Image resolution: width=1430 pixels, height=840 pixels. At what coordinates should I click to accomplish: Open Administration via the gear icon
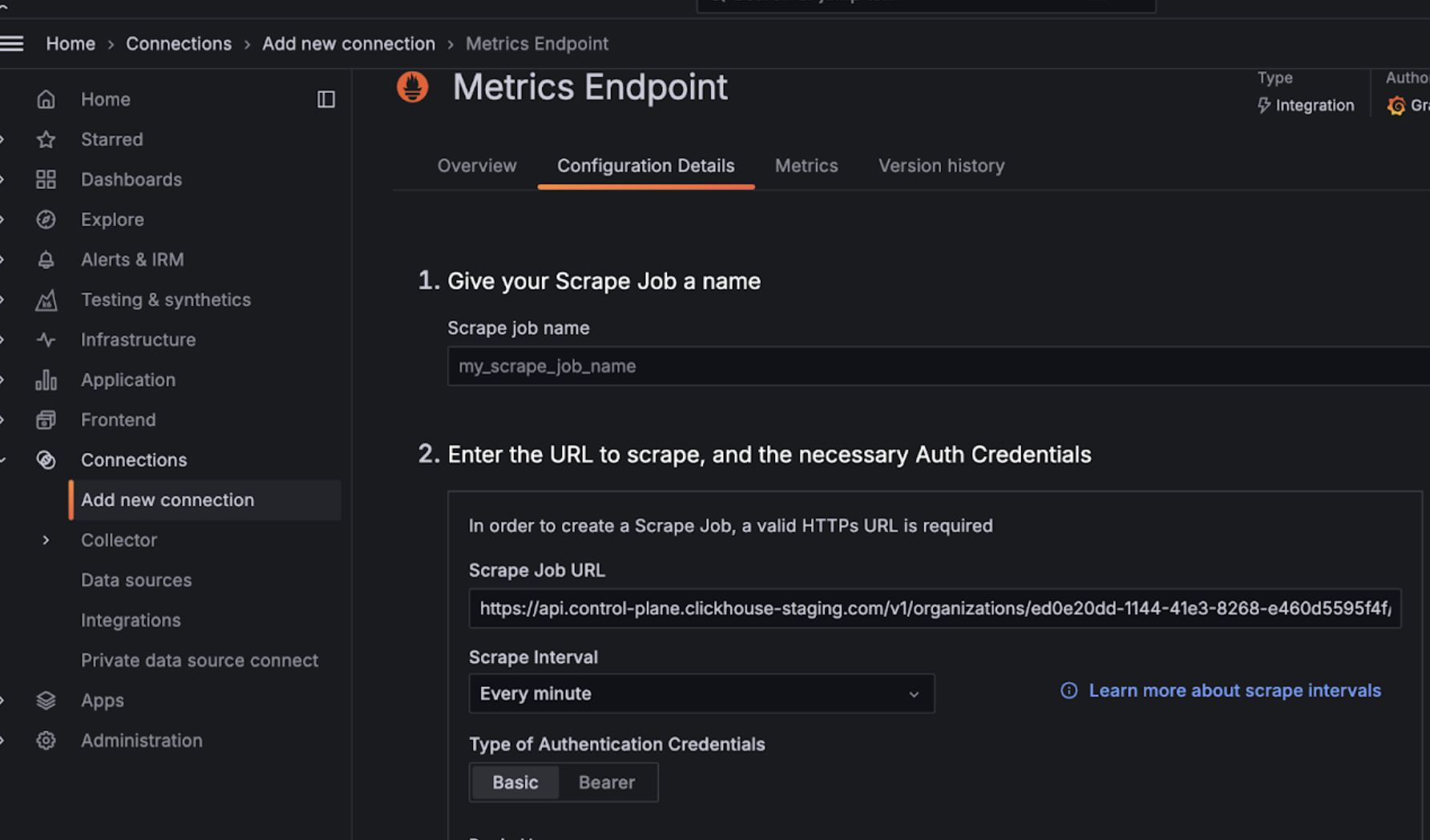(46, 740)
